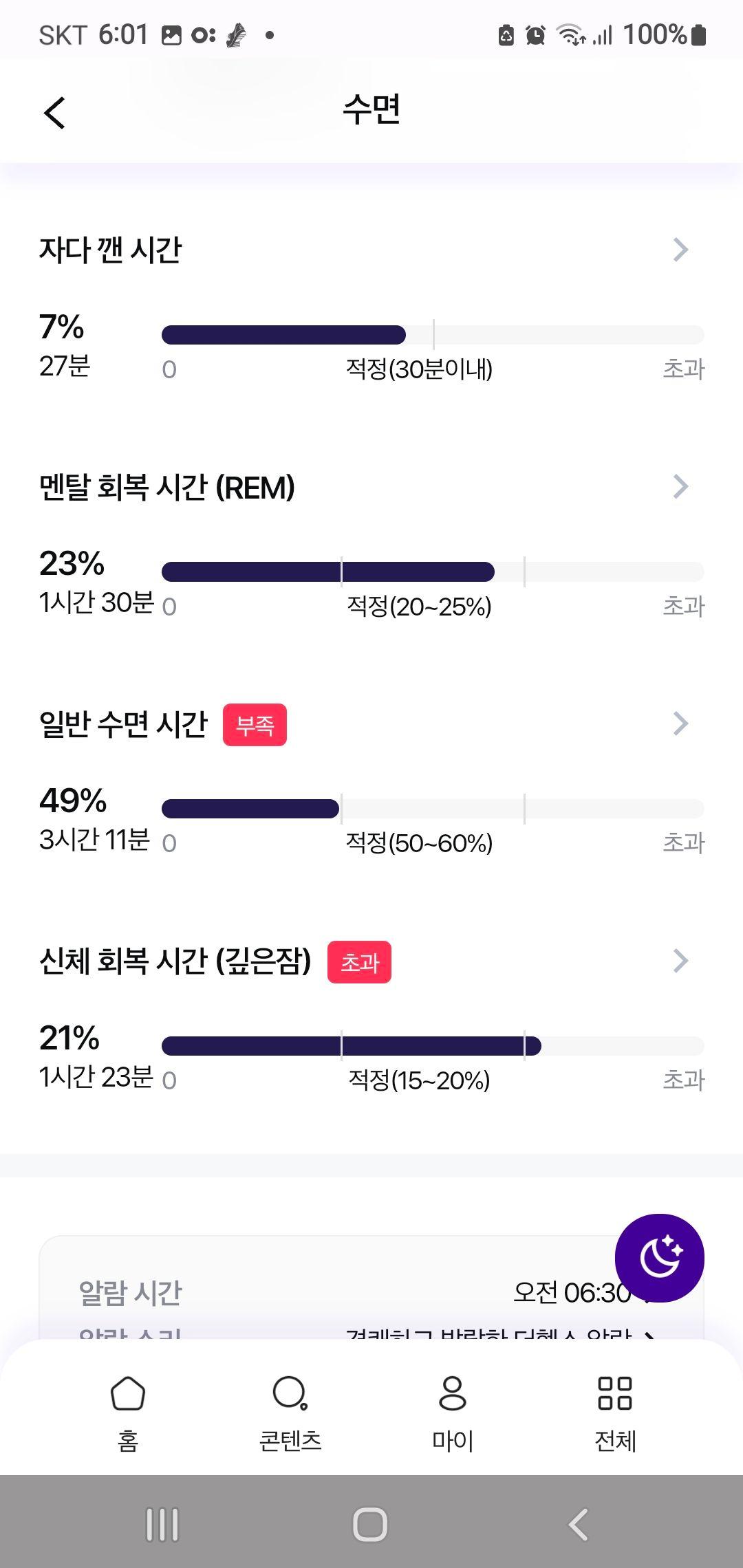Expand 자다 깬 시간 details chevron
743x1568 pixels.
(x=680, y=250)
